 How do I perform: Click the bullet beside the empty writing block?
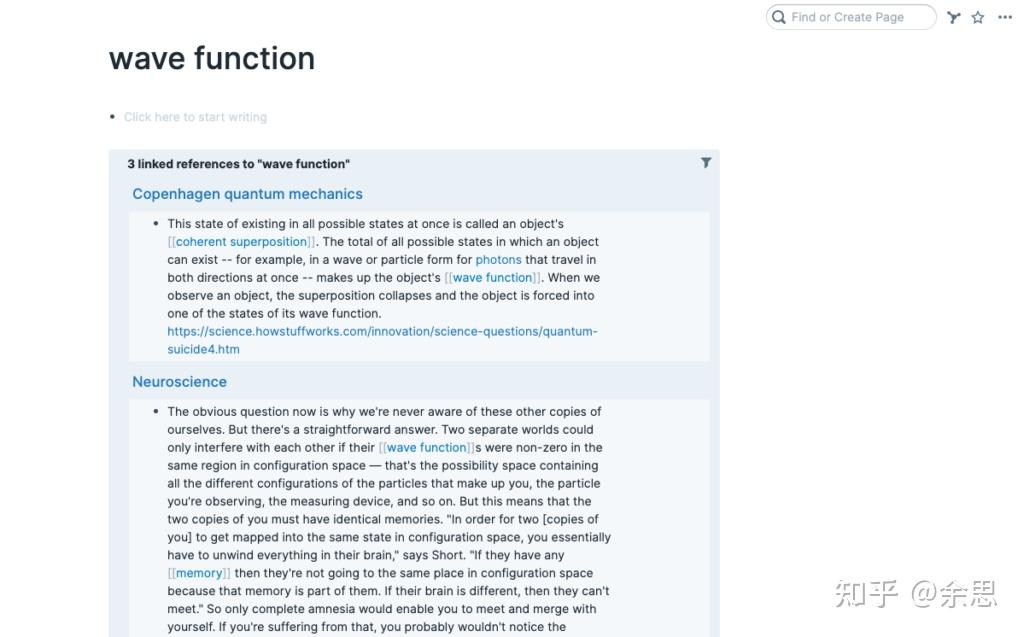(x=113, y=117)
